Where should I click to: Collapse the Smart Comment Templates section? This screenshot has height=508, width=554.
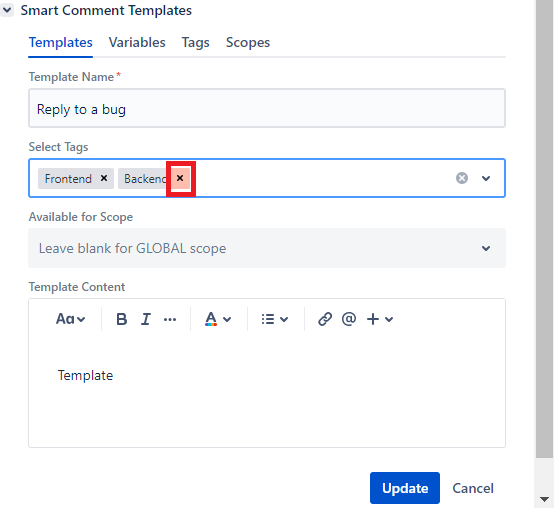[x=7, y=10]
